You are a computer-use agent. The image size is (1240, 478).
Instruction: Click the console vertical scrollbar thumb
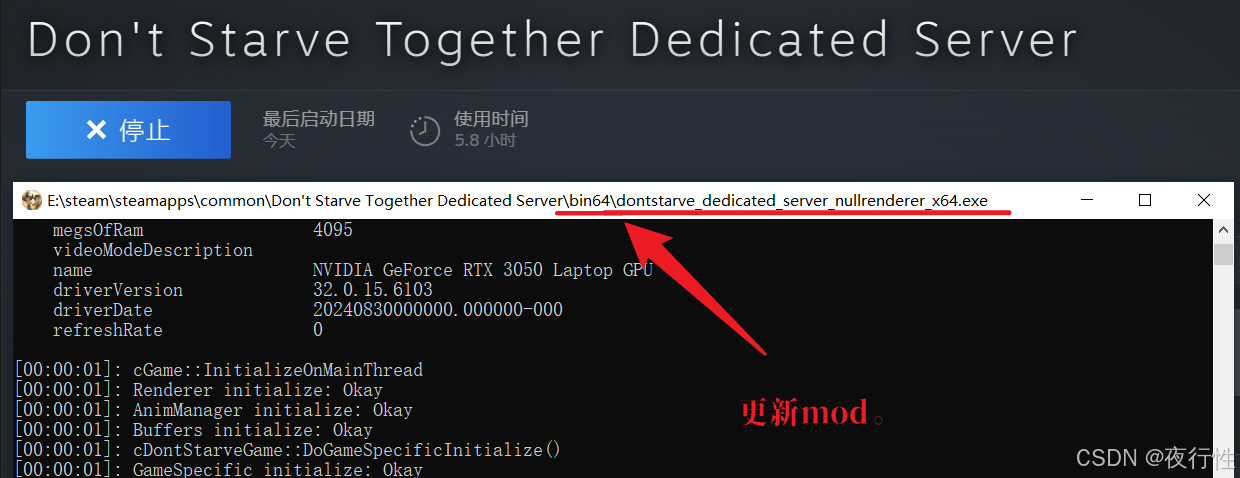coord(1223,253)
